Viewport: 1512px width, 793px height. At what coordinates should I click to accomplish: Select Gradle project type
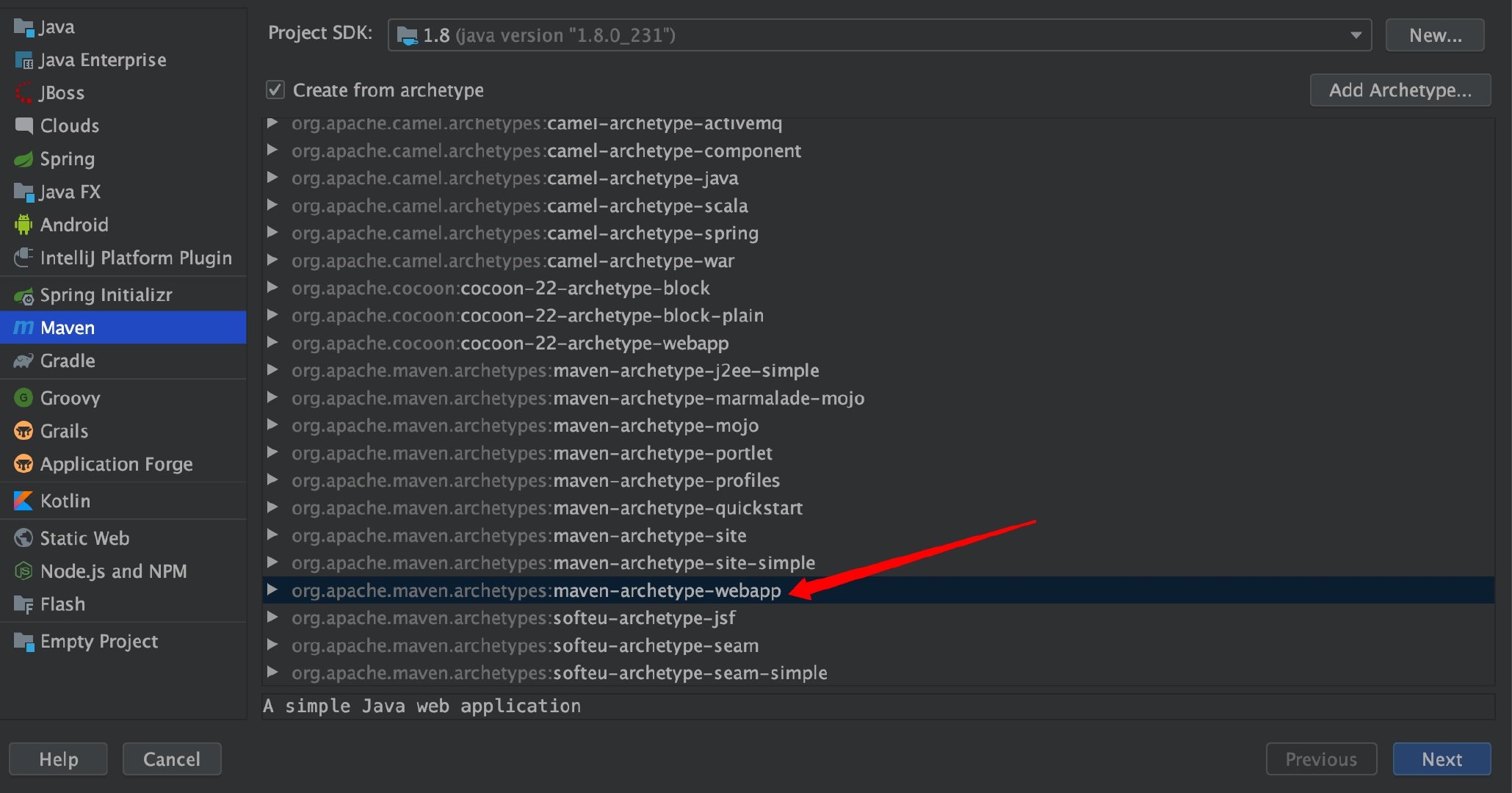(x=123, y=361)
